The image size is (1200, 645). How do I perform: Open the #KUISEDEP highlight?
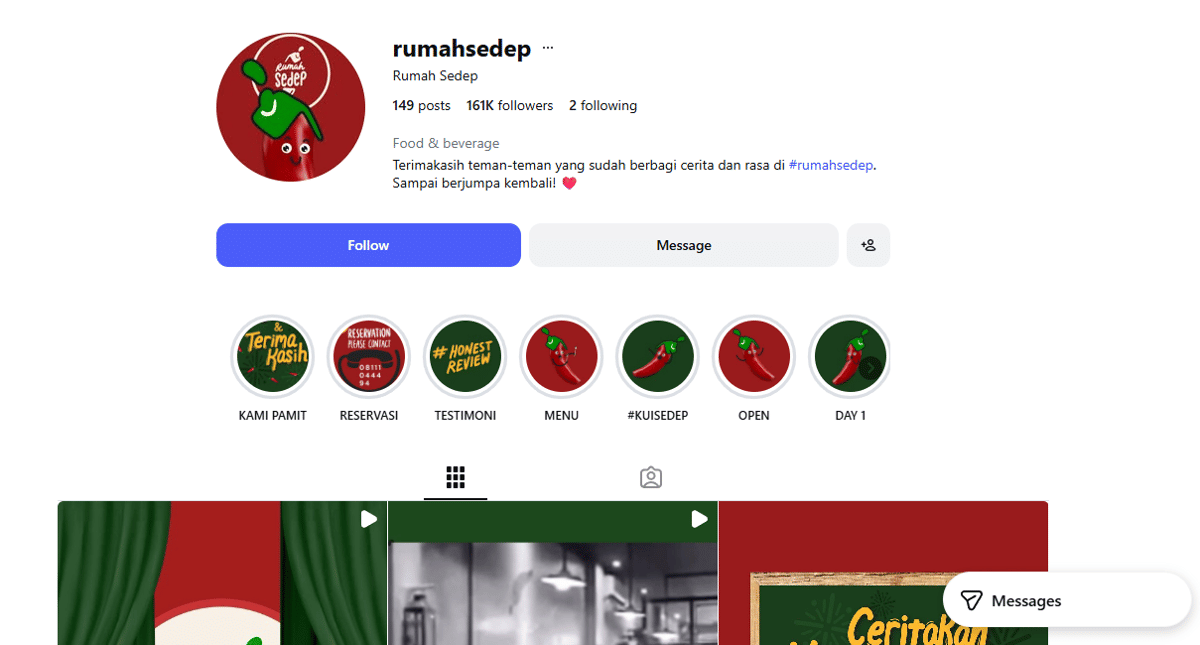657,357
